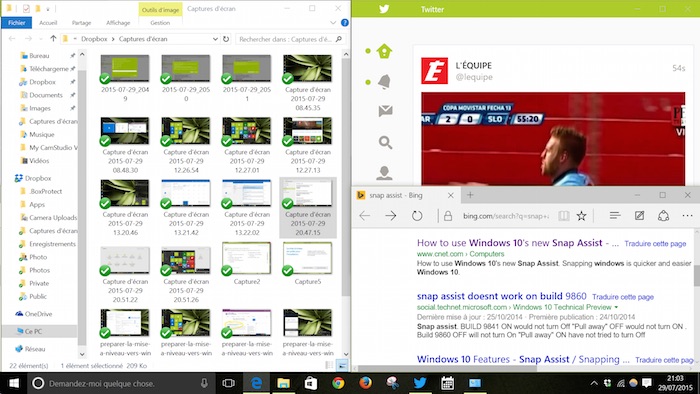Click Cortana microphone icon

click(204, 383)
